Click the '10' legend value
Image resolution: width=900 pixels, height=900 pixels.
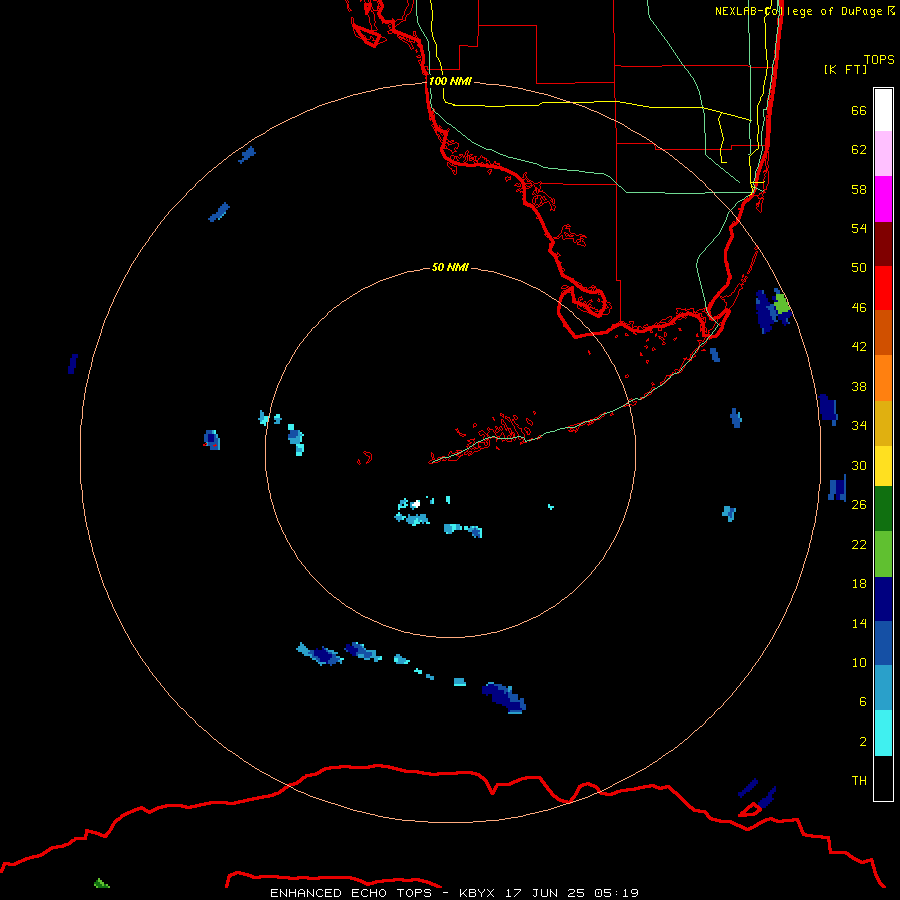point(859,662)
